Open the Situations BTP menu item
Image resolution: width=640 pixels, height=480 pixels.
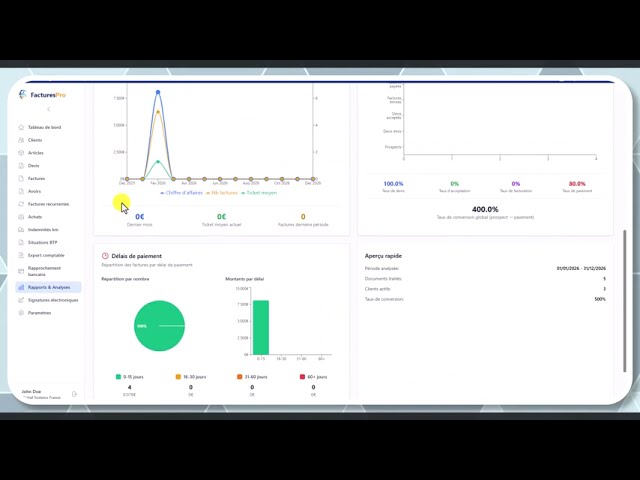tap(48, 242)
